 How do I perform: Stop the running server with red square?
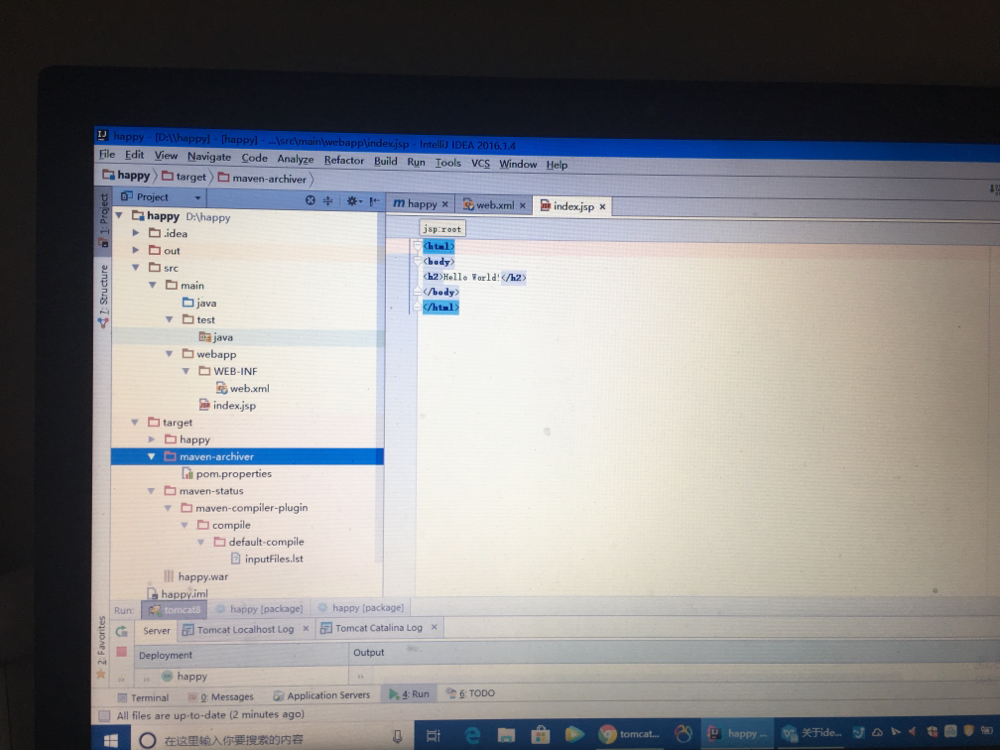[121, 652]
